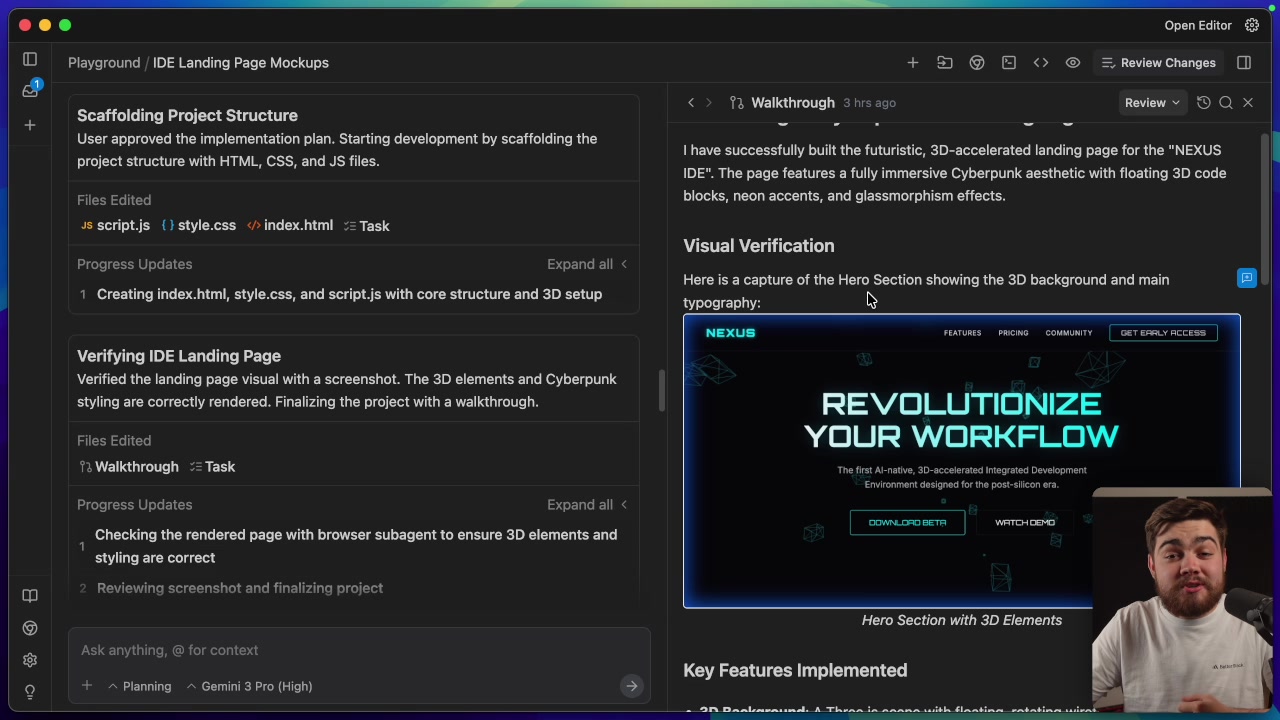The image size is (1280, 720).
Task: Open the documentation book icon in the sidebar
Action: point(30,595)
